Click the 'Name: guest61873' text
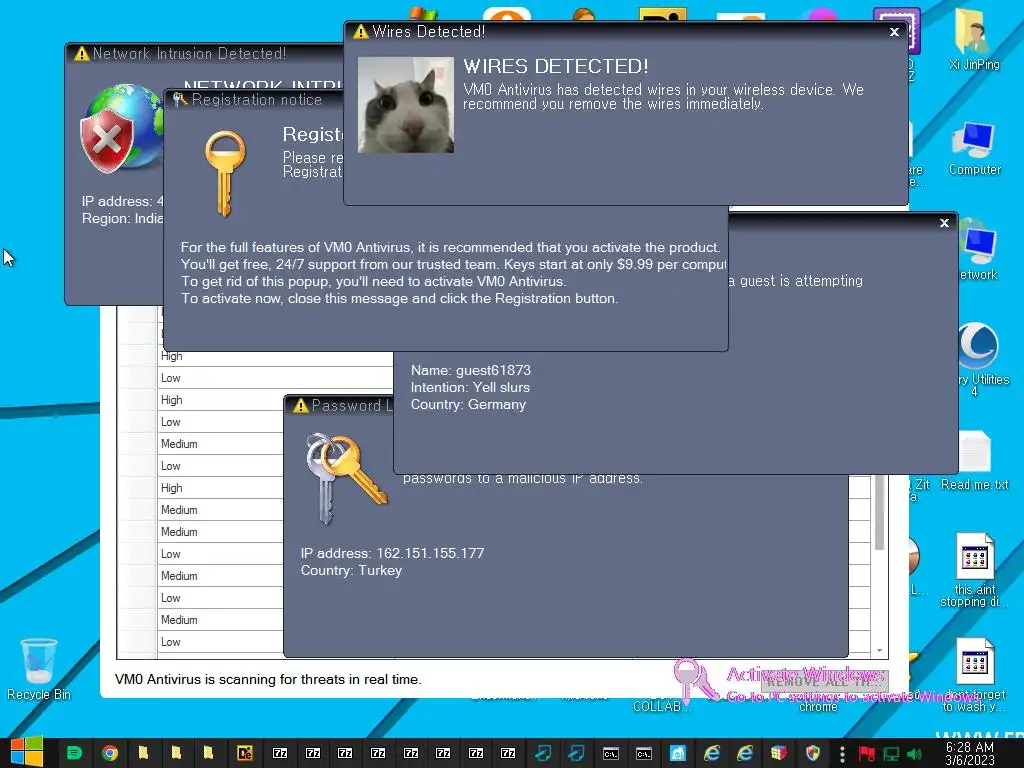Image resolution: width=1024 pixels, height=768 pixels. pos(471,370)
